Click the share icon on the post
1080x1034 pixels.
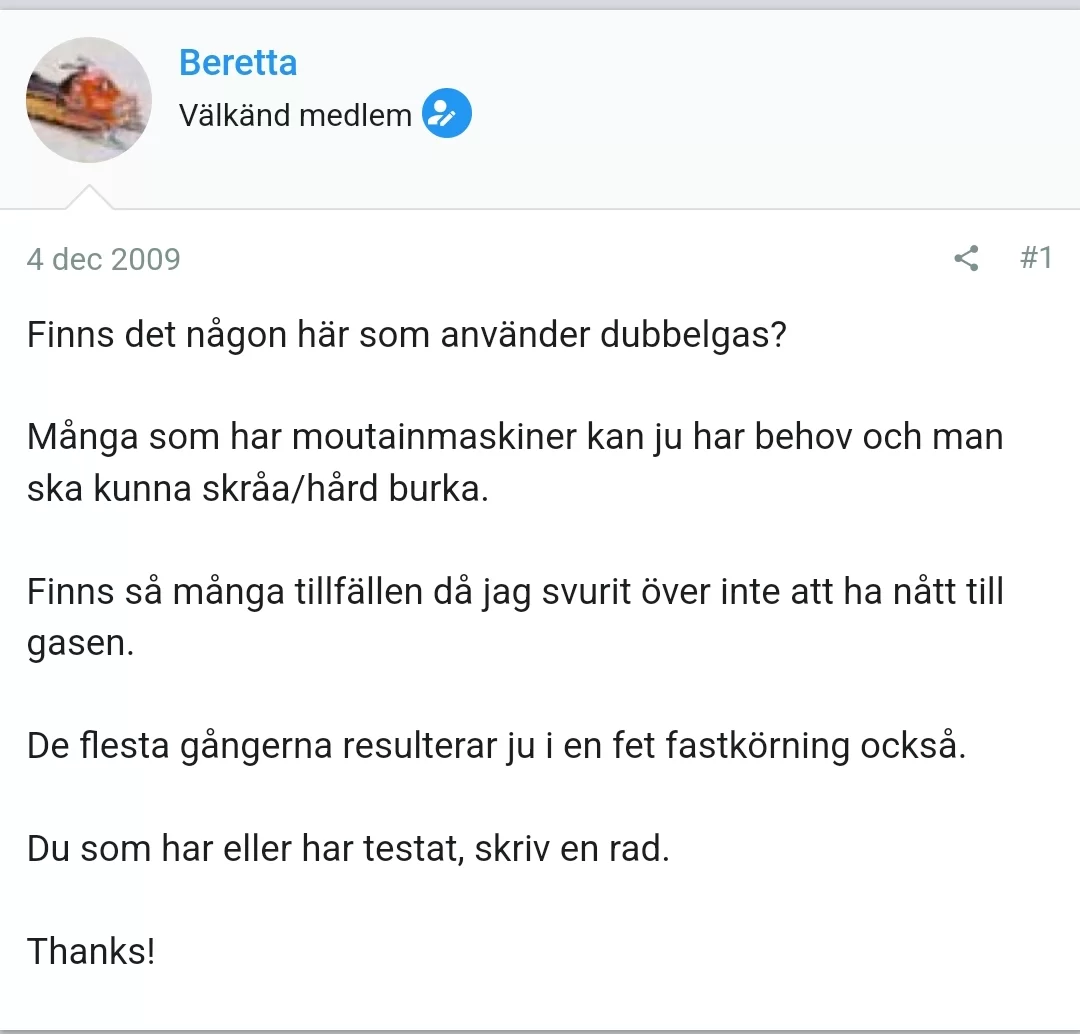966,259
